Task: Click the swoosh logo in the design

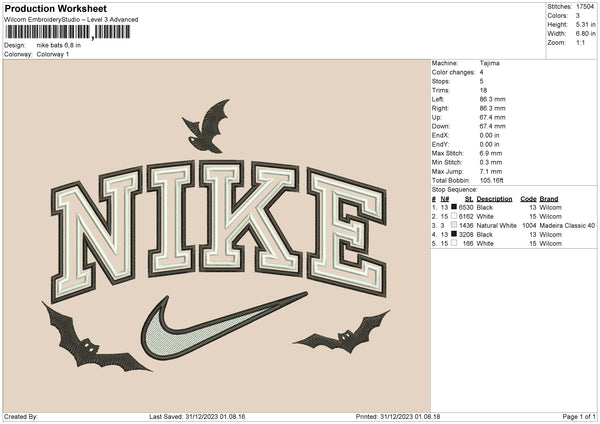Action: pos(222,327)
